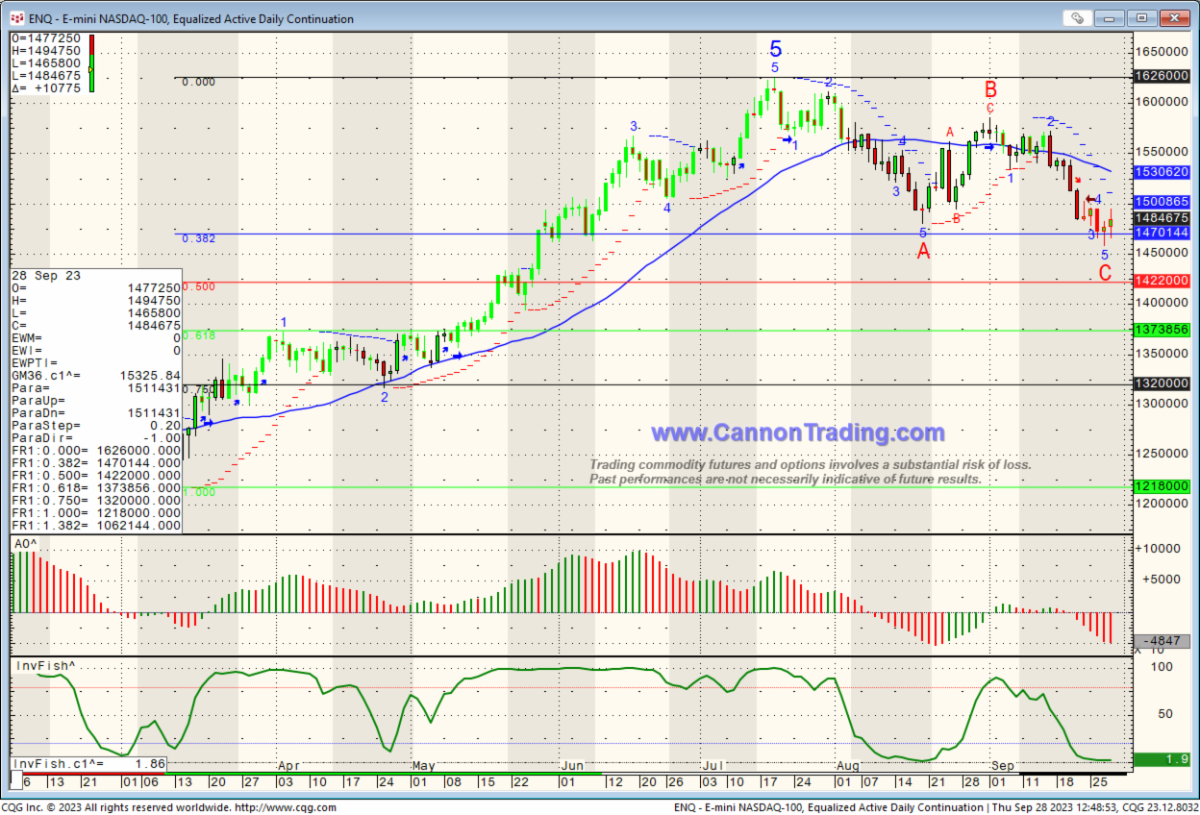Click the Sep month label on time axis
The height and width of the screenshot is (815, 1200).
[x=1003, y=766]
